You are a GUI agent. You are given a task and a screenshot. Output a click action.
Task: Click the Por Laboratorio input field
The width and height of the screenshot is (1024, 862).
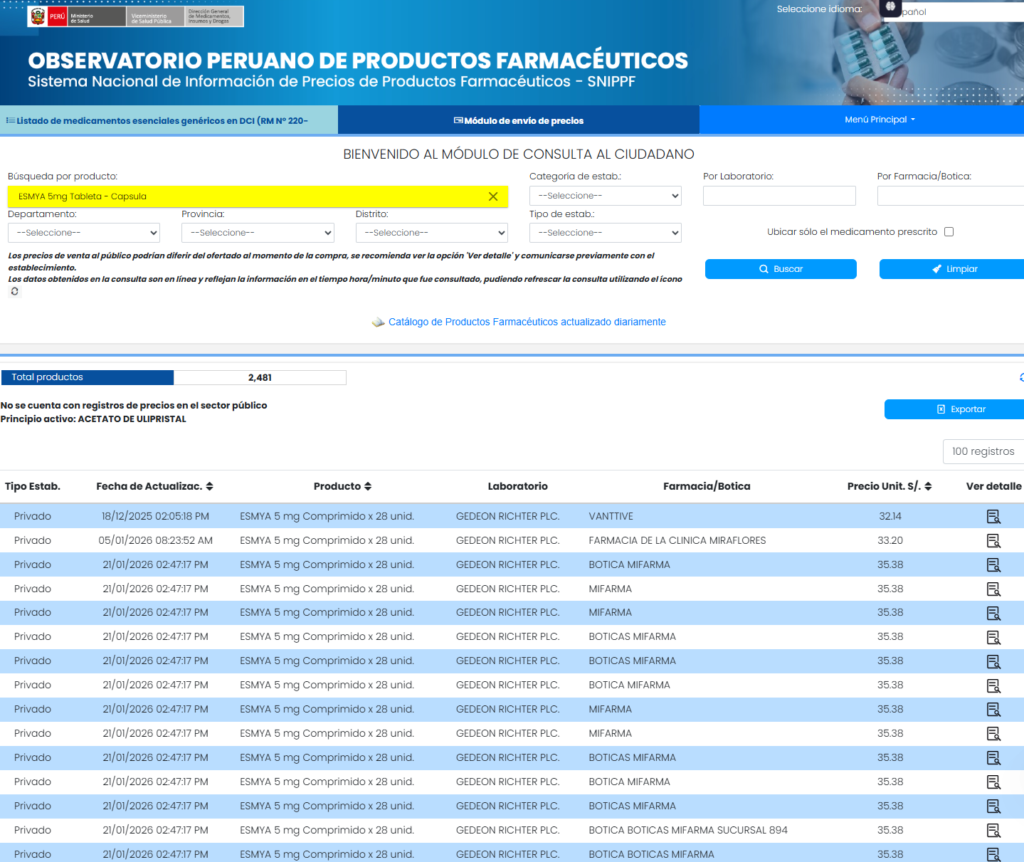pyautogui.click(x=779, y=196)
